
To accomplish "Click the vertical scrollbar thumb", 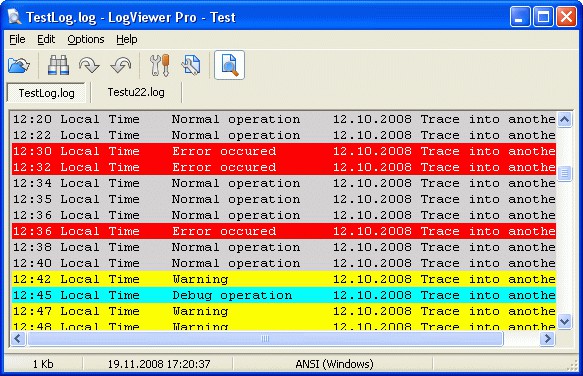I will pyautogui.click(x=564, y=173).
